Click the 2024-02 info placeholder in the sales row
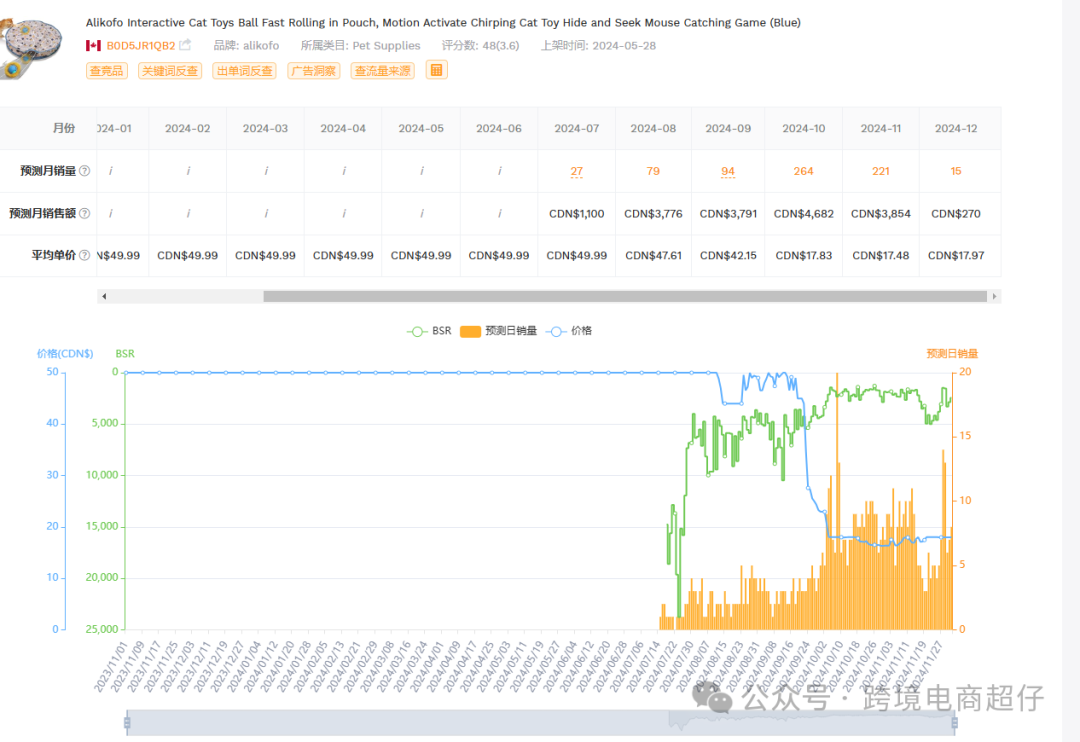This screenshot has width=1080, height=742. (x=188, y=171)
